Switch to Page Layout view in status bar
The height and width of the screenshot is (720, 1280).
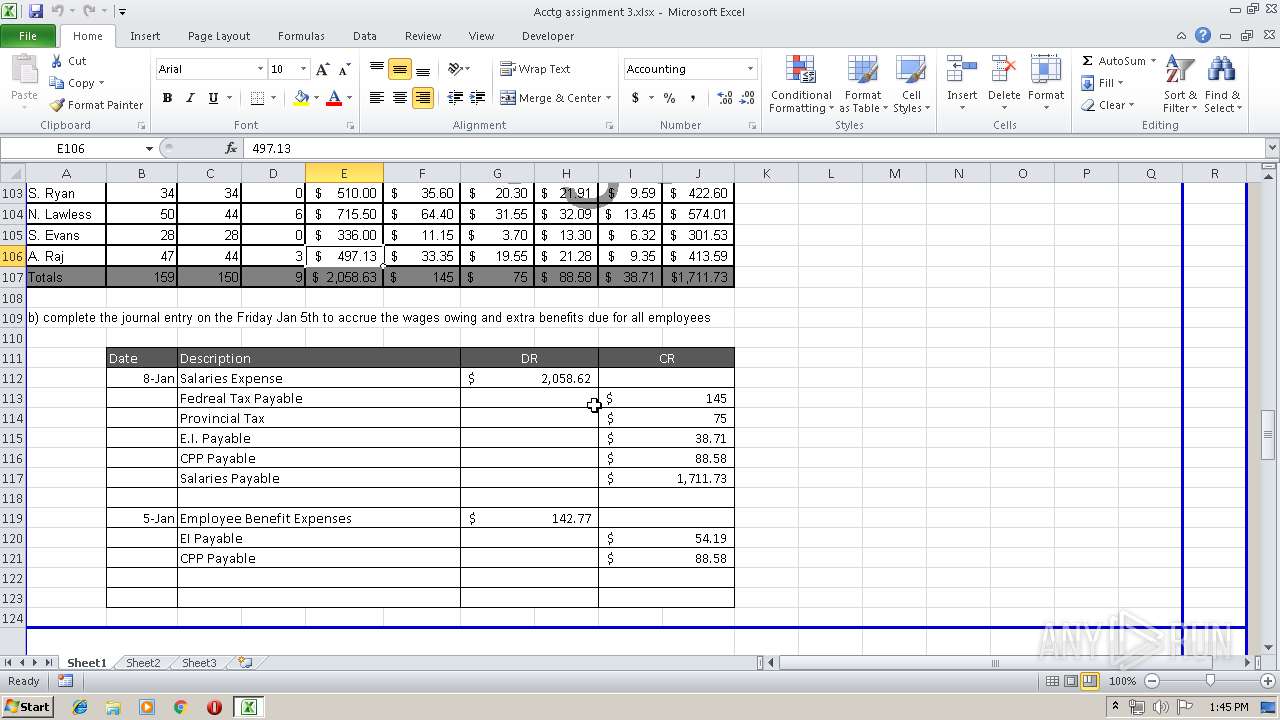click(1070, 681)
